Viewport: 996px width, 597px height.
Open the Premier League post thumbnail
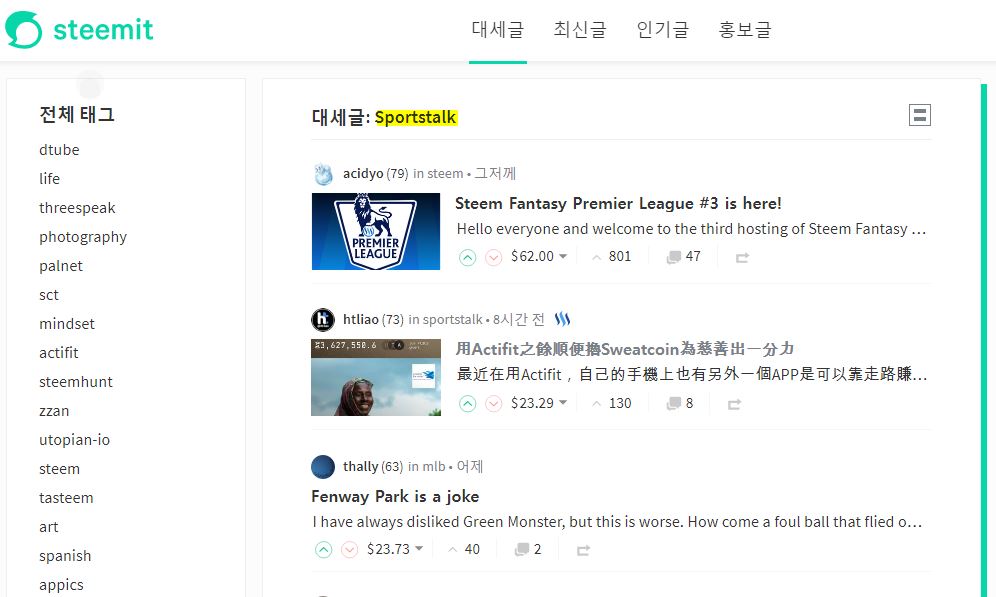376,231
